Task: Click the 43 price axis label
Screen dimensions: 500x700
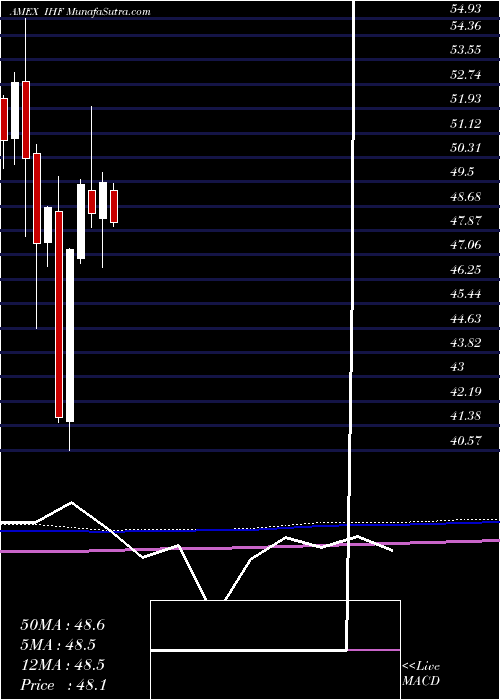Action: click(x=458, y=367)
